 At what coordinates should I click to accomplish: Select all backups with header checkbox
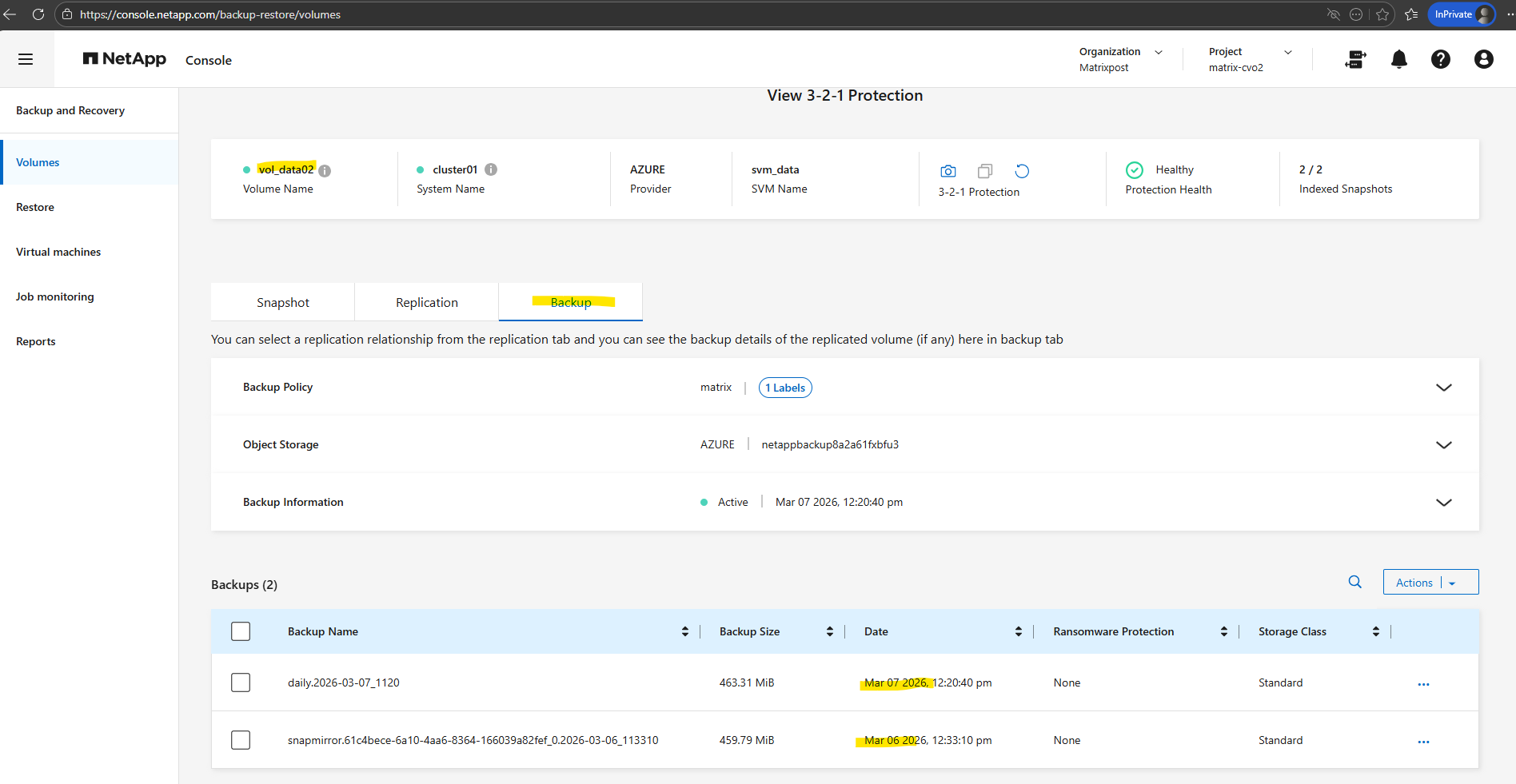(x=241, y=631)
